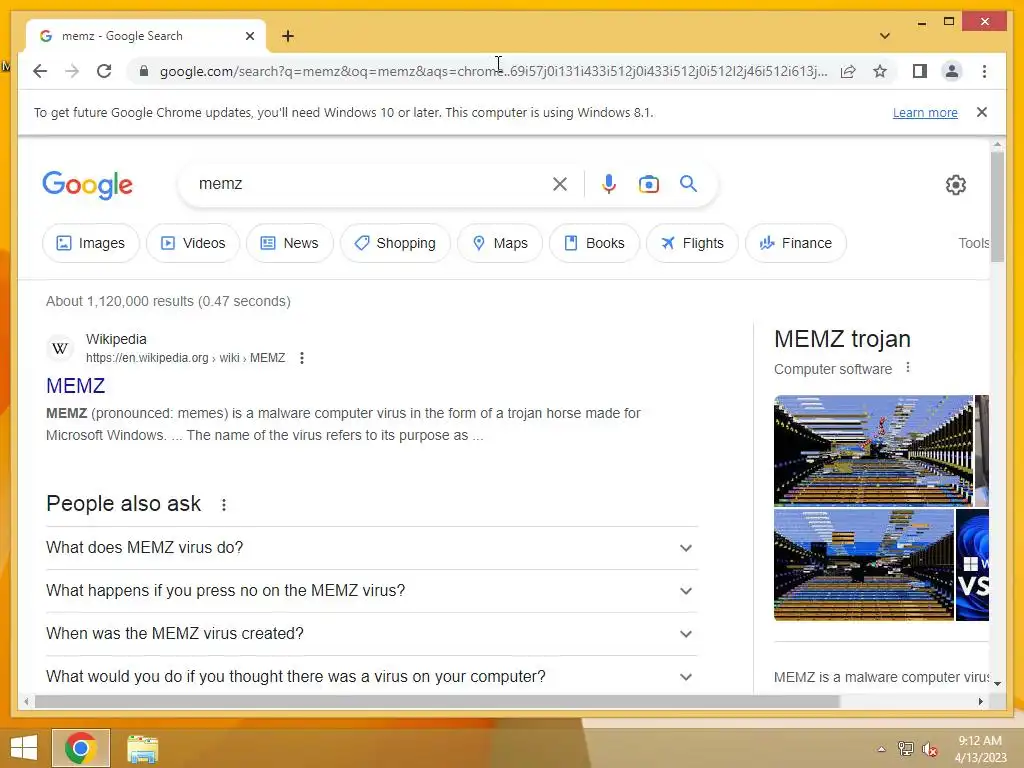The image size is (1024, 768).
Task: Expand What would you do if virus question
Action: point(372,677)
